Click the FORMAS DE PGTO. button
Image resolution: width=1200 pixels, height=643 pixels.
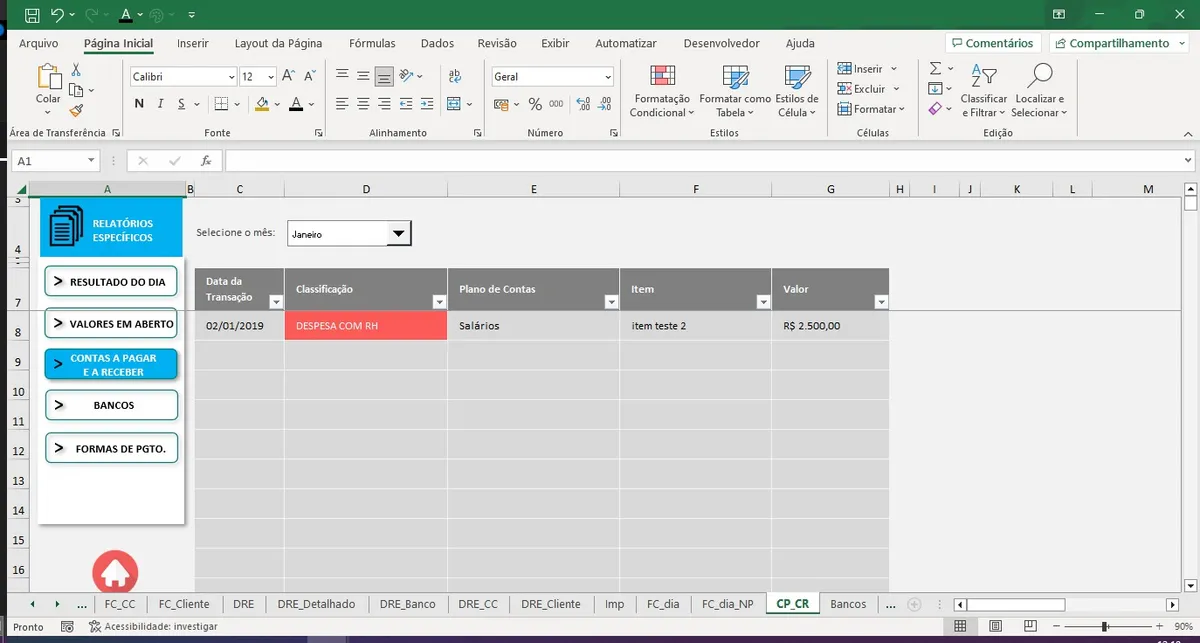tap(111, 449)
